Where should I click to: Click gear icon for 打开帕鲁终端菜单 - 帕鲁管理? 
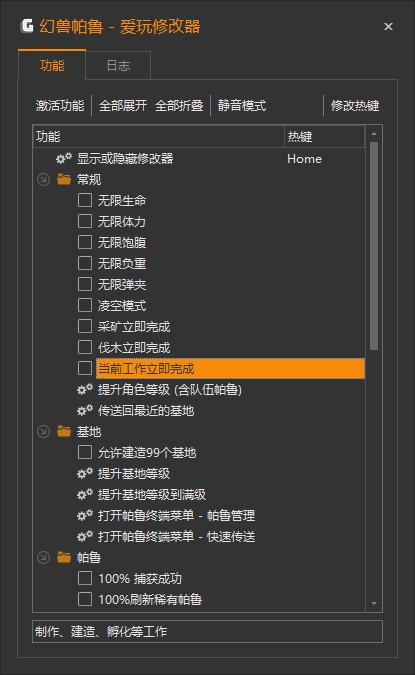[x=85, y=515]
